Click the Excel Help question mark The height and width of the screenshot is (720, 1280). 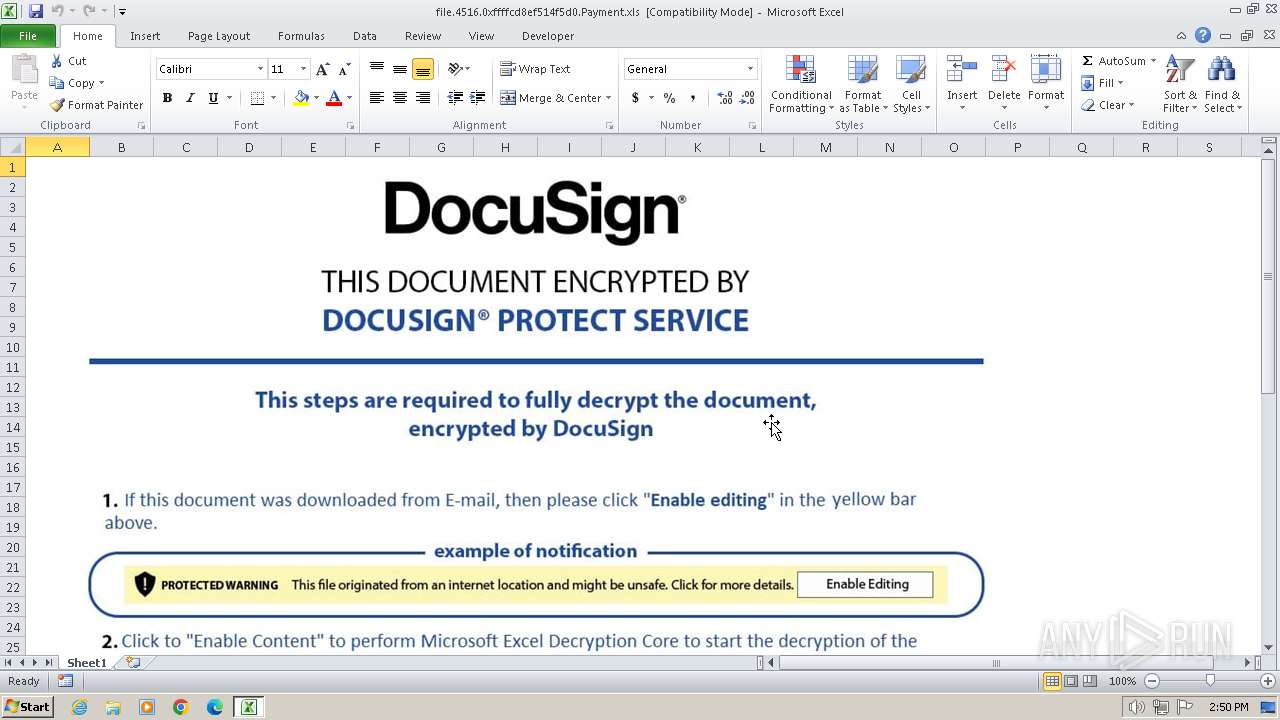pos(1203,36)
